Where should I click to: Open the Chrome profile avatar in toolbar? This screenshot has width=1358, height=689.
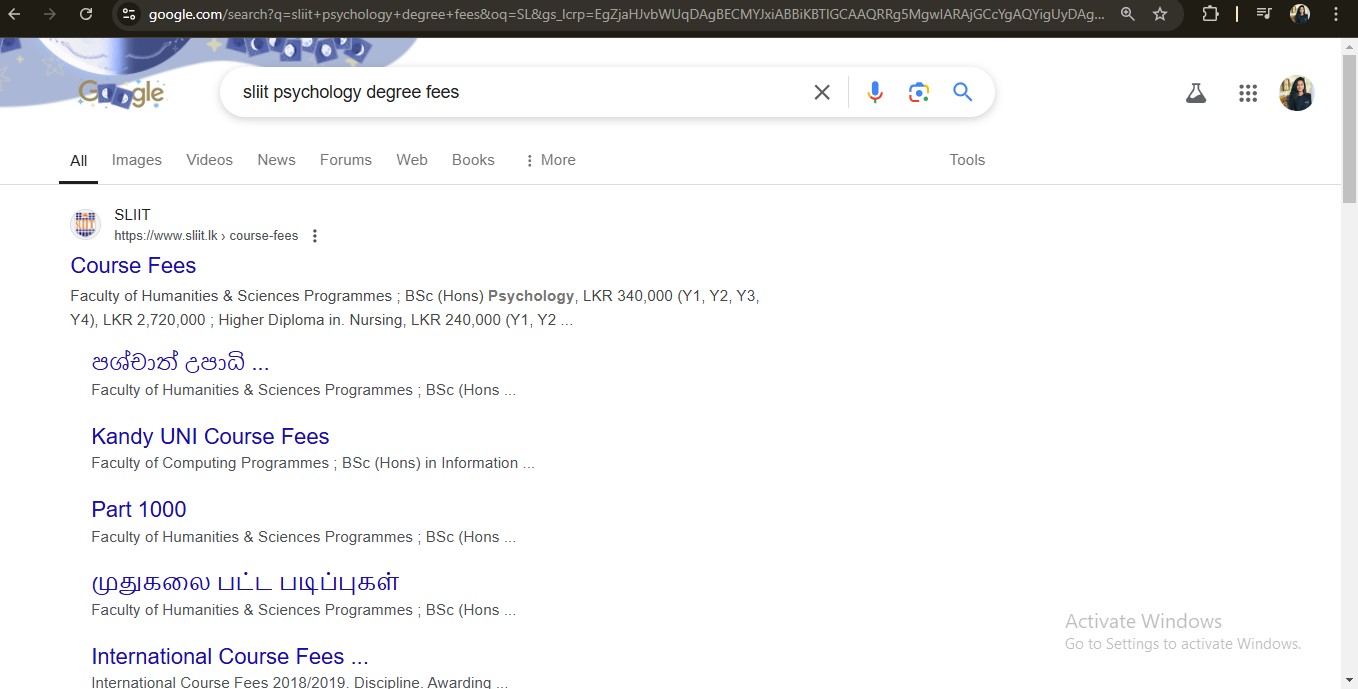click(x=1300, y=14)
